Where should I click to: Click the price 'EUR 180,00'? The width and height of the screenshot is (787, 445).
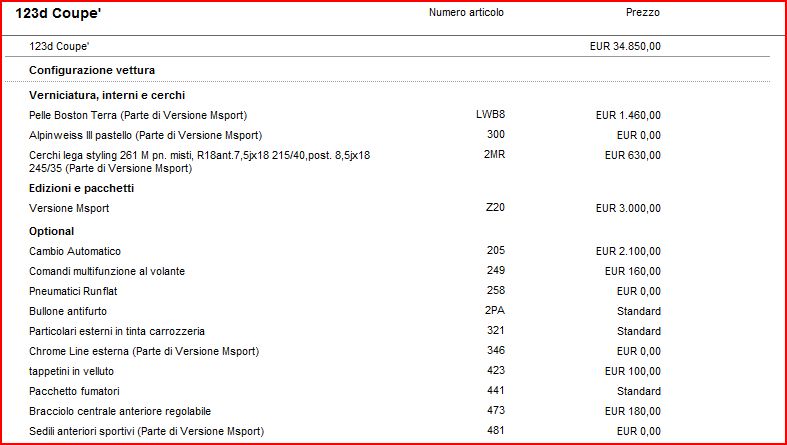click(x=633, y=411)
